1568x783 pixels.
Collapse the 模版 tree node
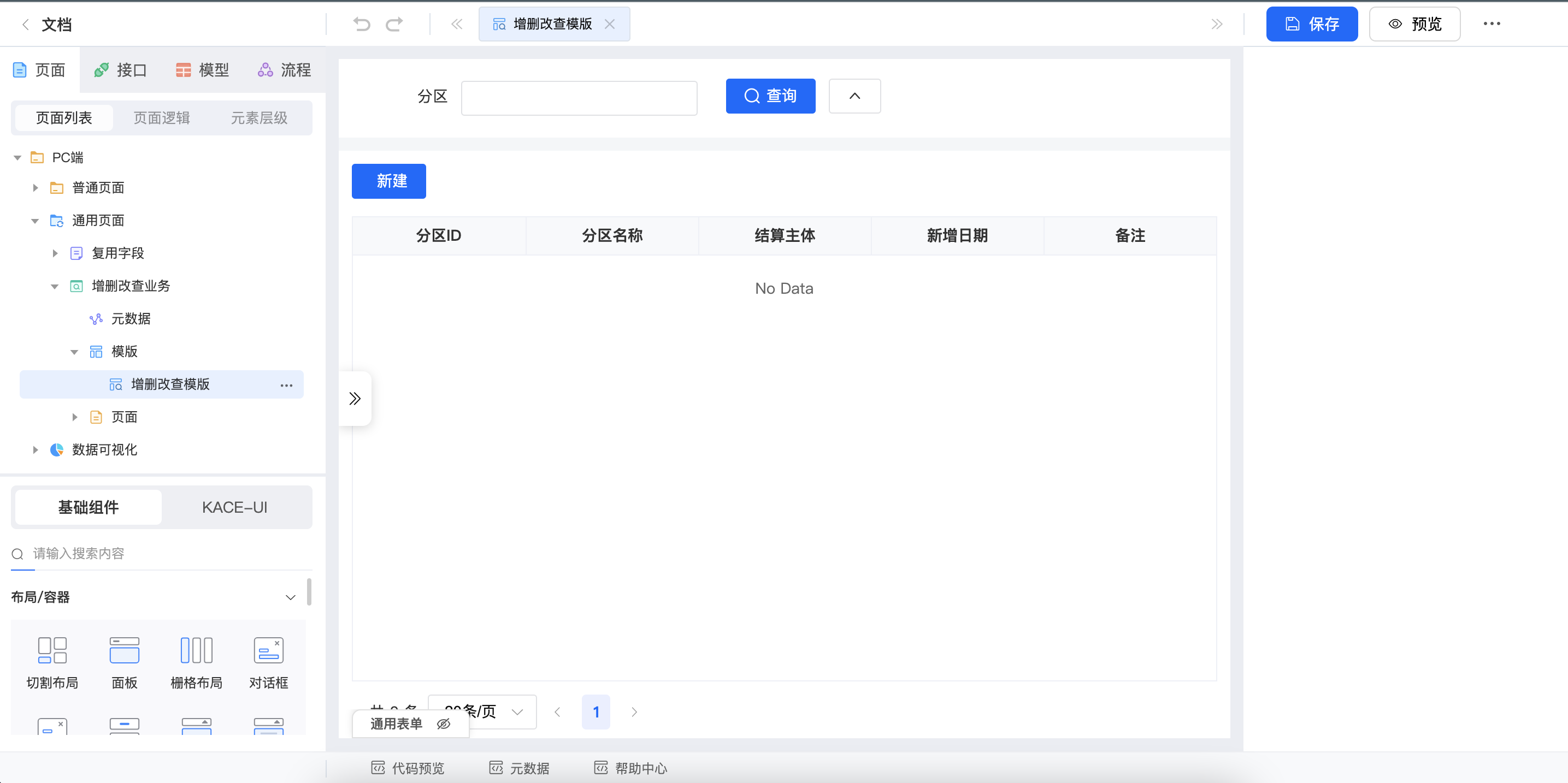74,352
